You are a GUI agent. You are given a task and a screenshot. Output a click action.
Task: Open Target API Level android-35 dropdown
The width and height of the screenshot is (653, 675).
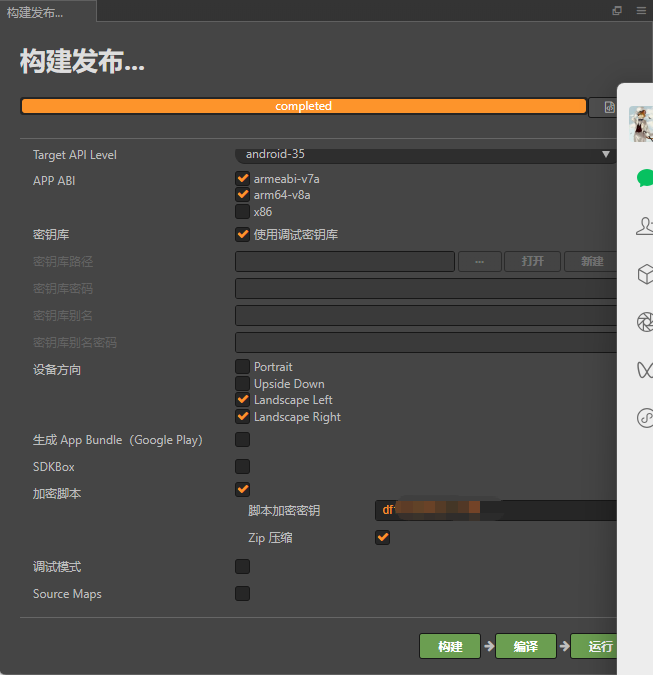tap(426, 155)
